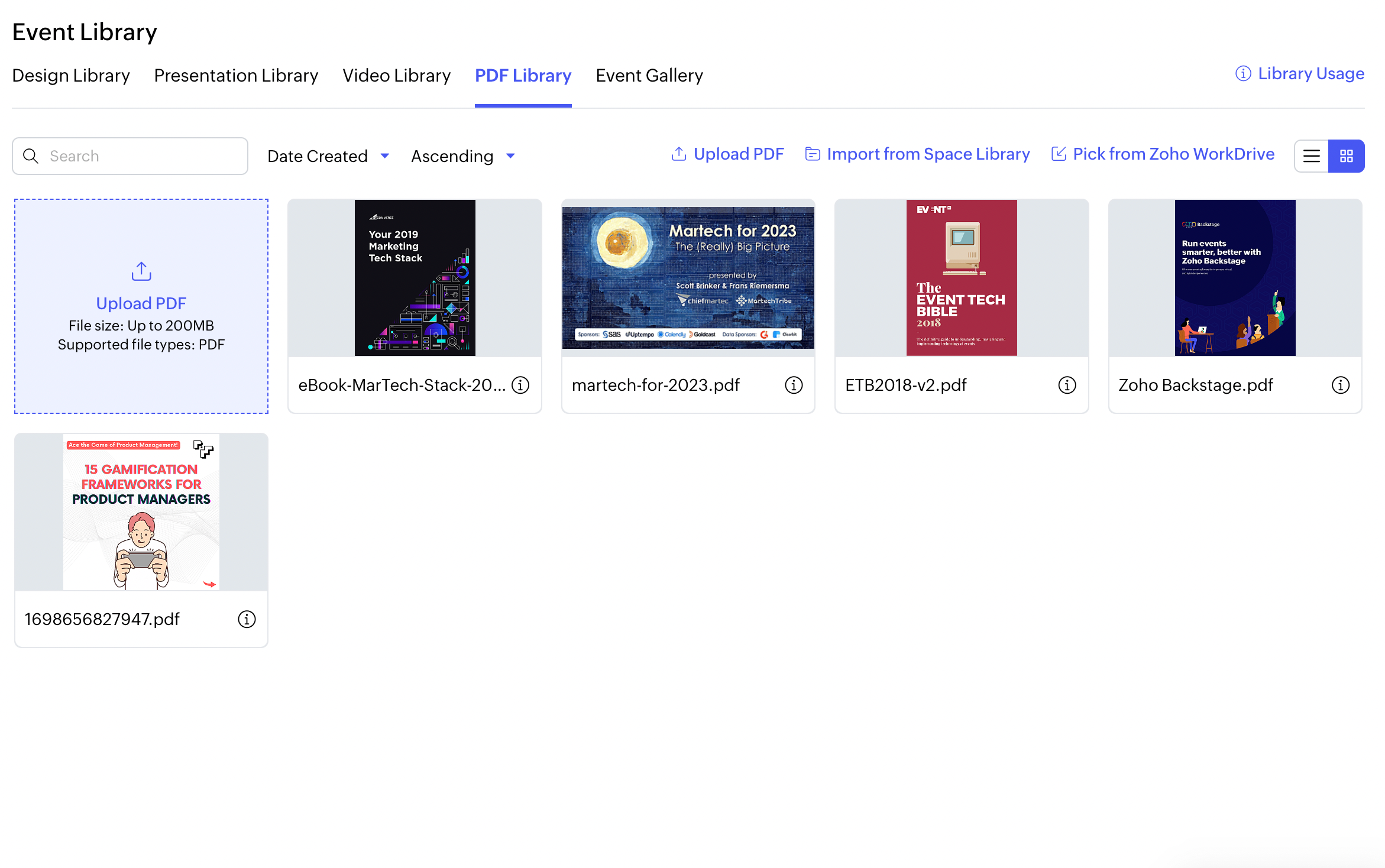The image size is (1385, 868).
Task: Switch to Event Gallery tab
Action: pyautogui.click(x=649, y=76)
